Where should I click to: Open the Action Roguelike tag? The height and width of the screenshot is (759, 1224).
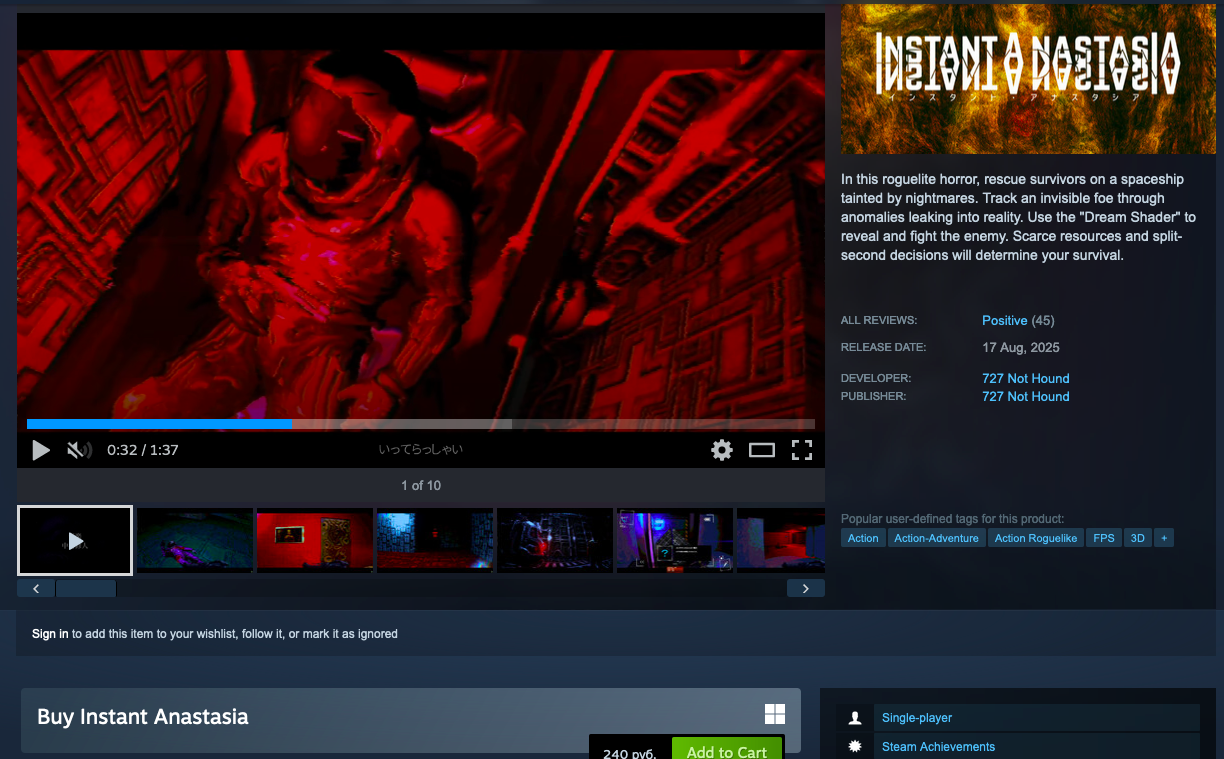pos(1035,538)
